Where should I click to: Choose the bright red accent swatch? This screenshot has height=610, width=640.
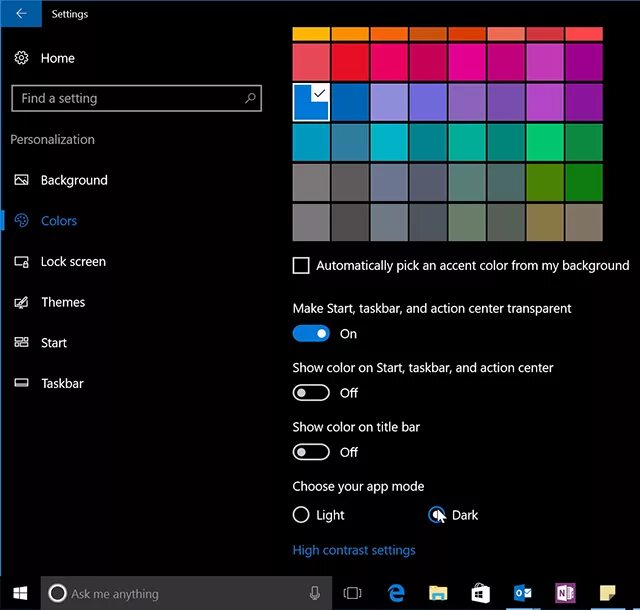pyautogui.click(x=350, y=62)
